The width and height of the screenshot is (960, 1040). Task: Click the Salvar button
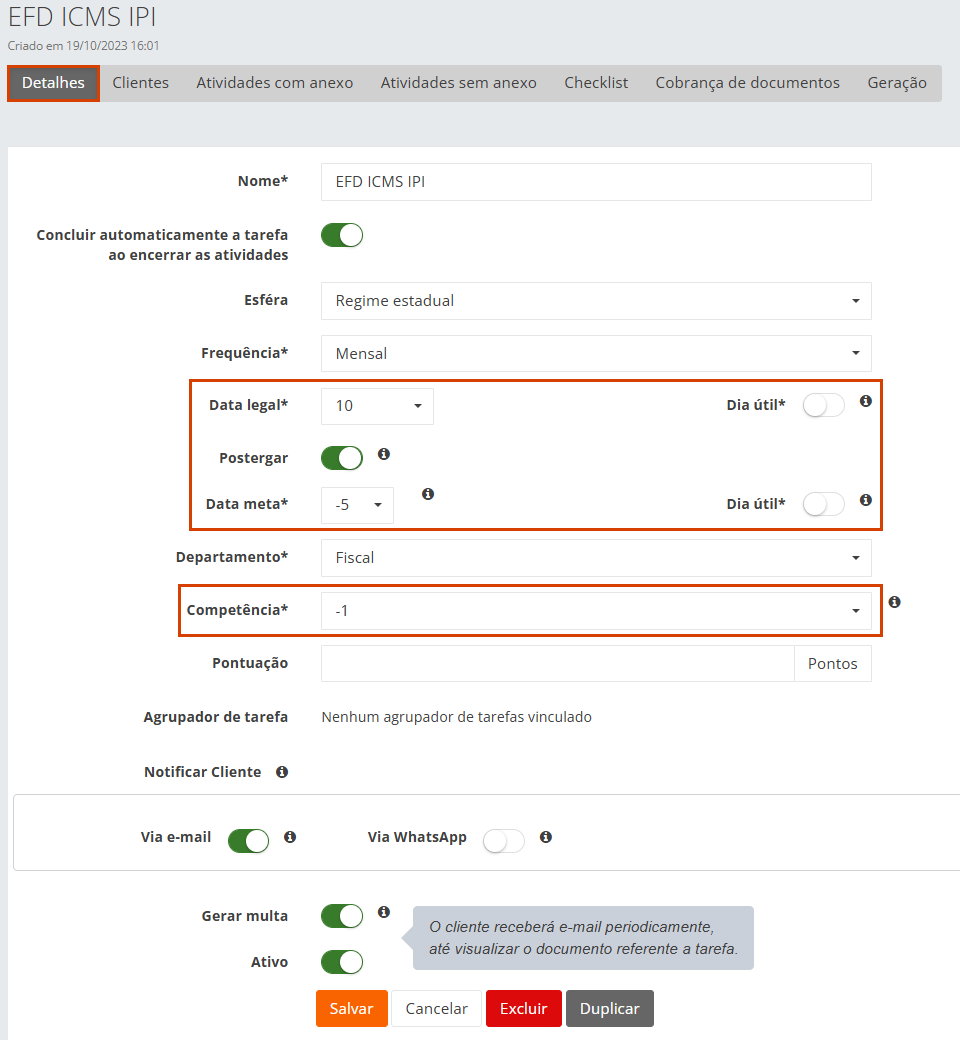point(351,1009)
